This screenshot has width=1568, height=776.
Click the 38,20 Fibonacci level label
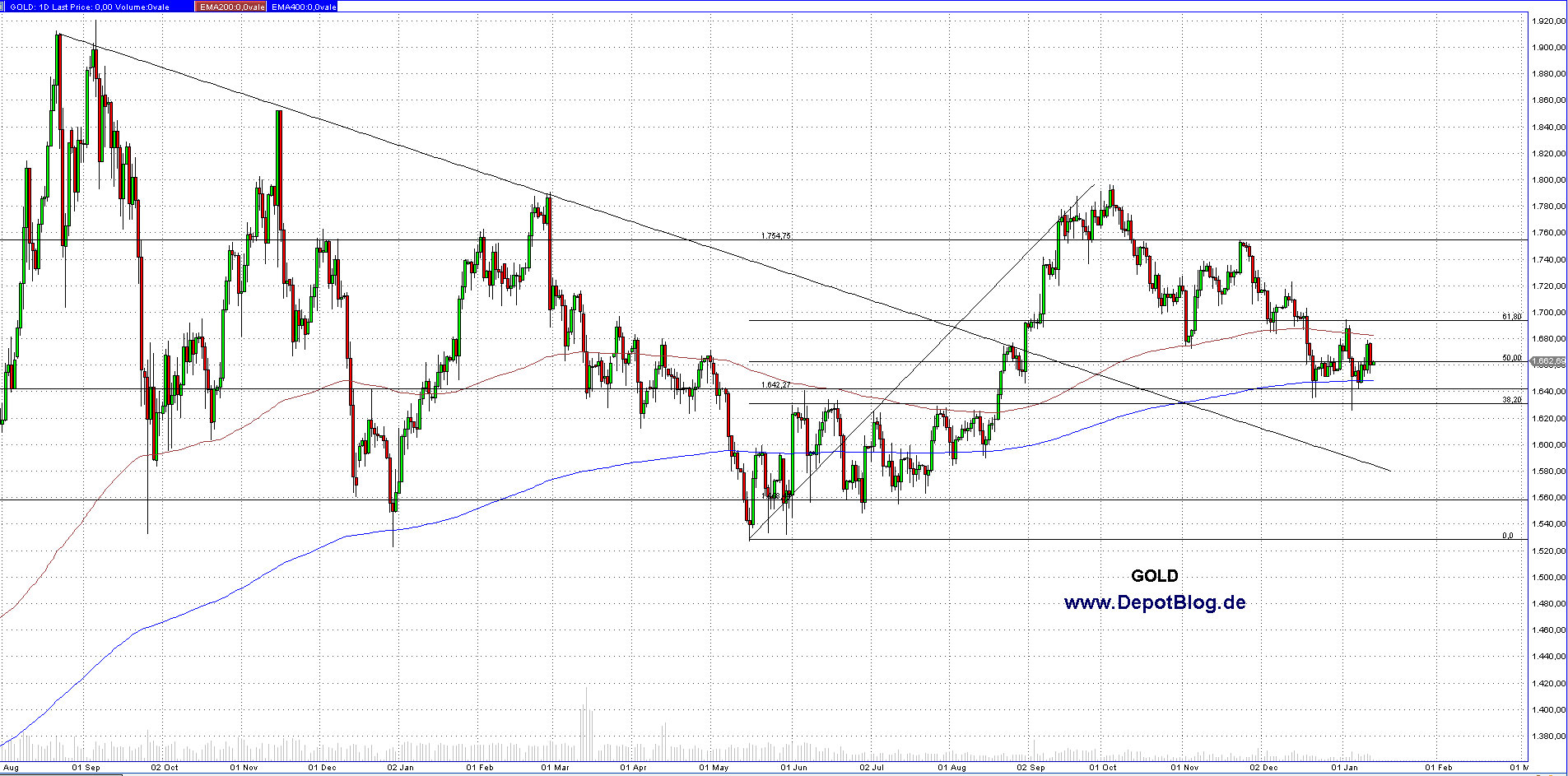1511,400
